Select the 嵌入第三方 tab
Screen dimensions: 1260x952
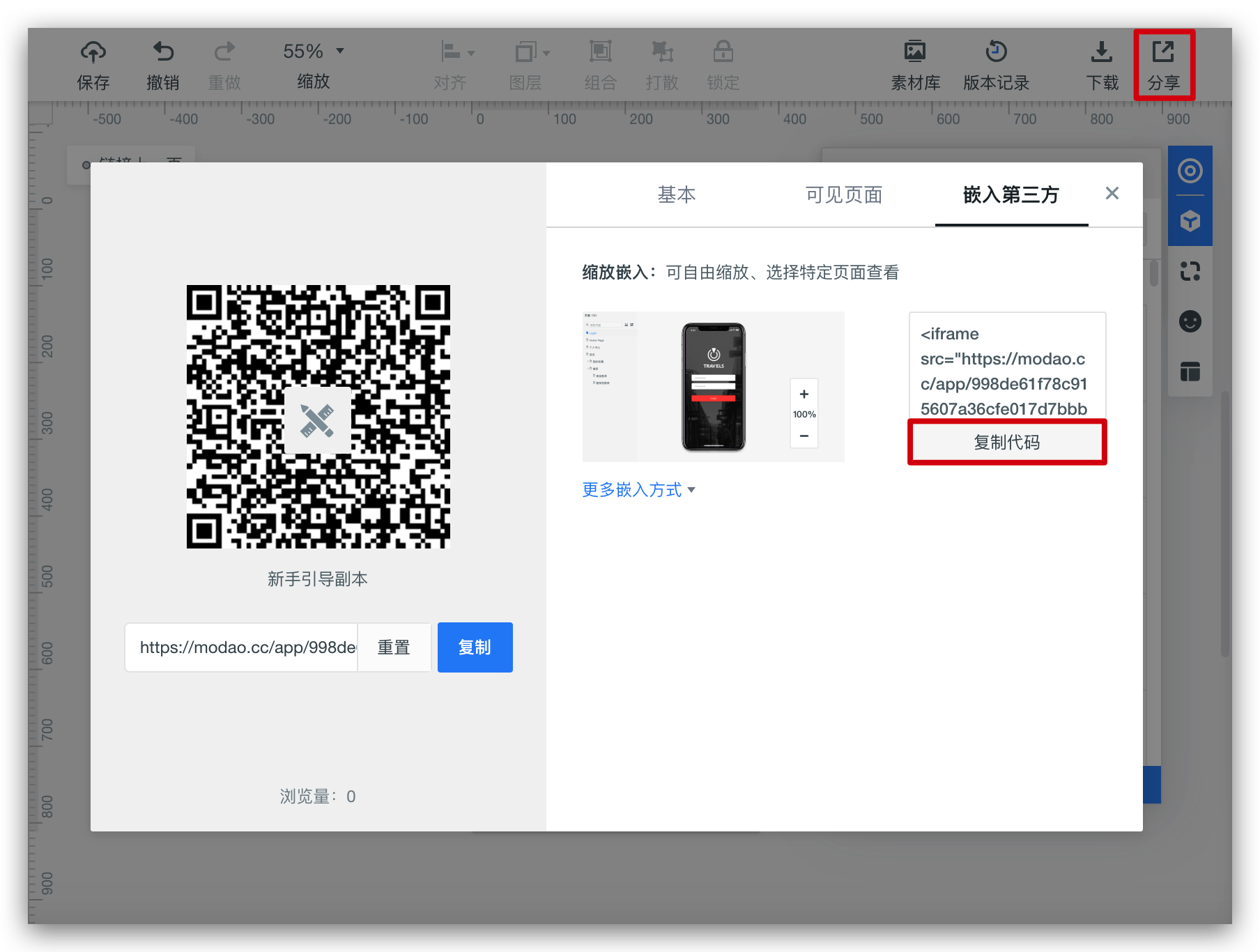[1011, 194]
